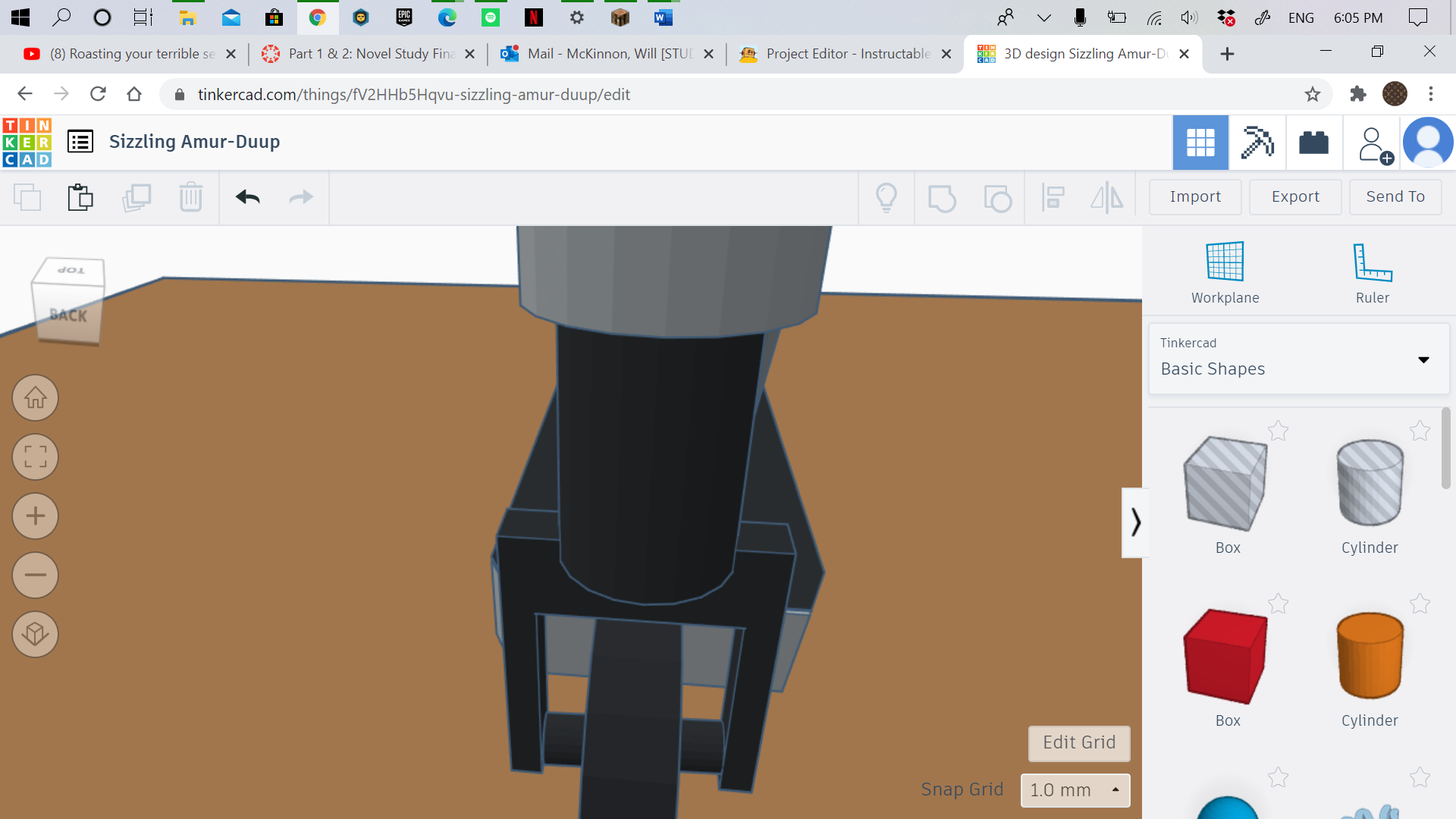Favorite the orange Cylinder star
Screen dimensions: 1456x819
click(x=1420, y=604)
